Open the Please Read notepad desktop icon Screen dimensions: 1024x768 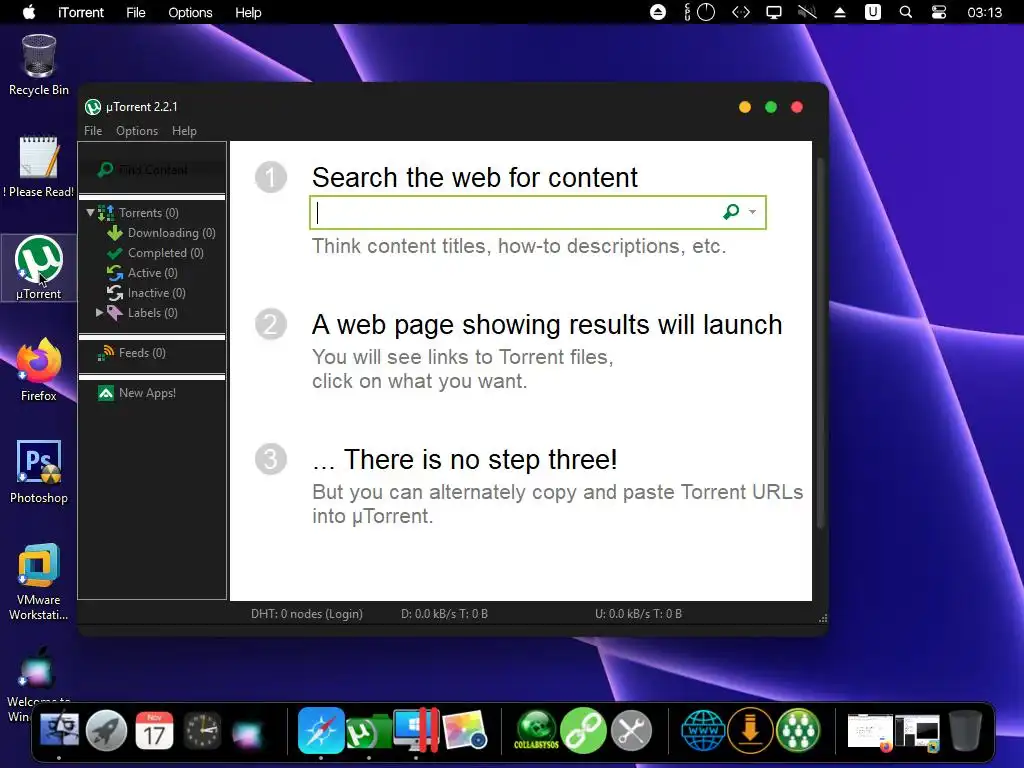39,167
